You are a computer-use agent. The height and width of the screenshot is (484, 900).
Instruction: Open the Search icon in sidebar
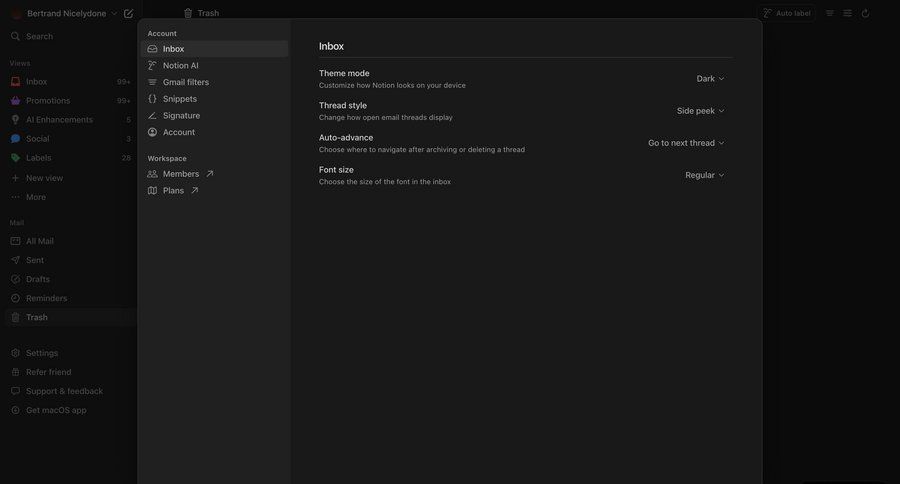point(15,36)
